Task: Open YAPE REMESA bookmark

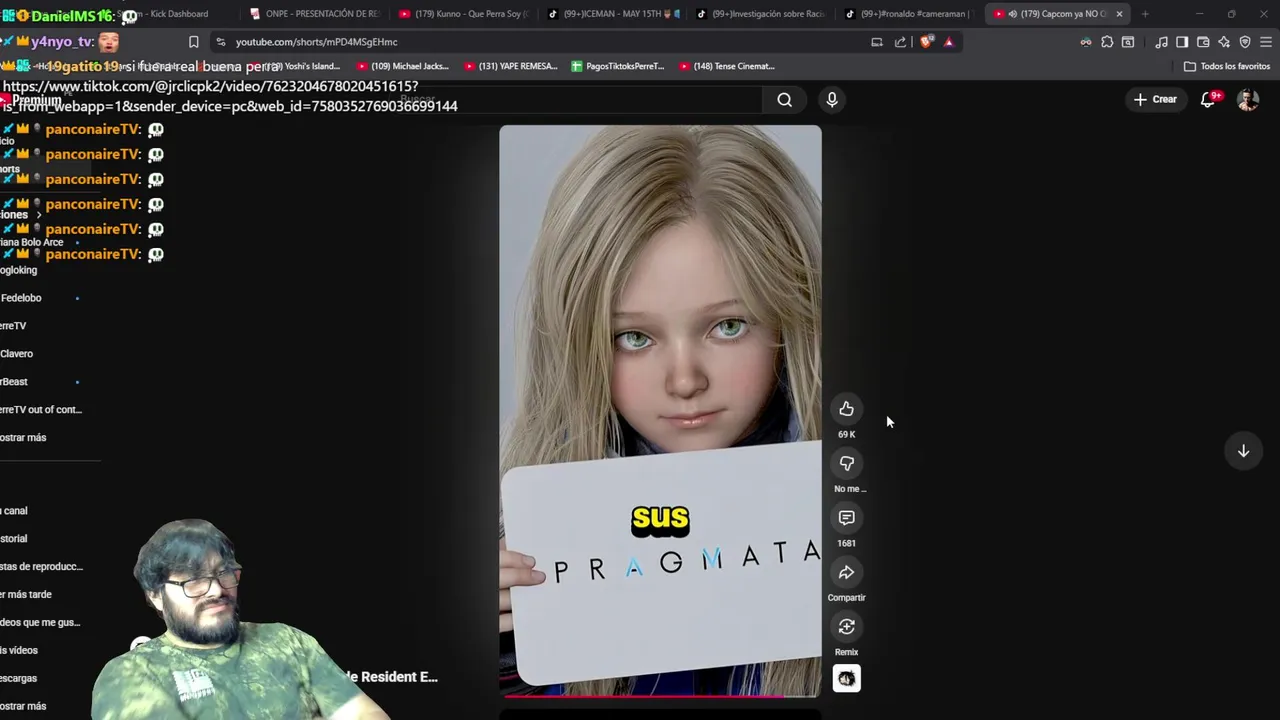Action: pos(510,66)
